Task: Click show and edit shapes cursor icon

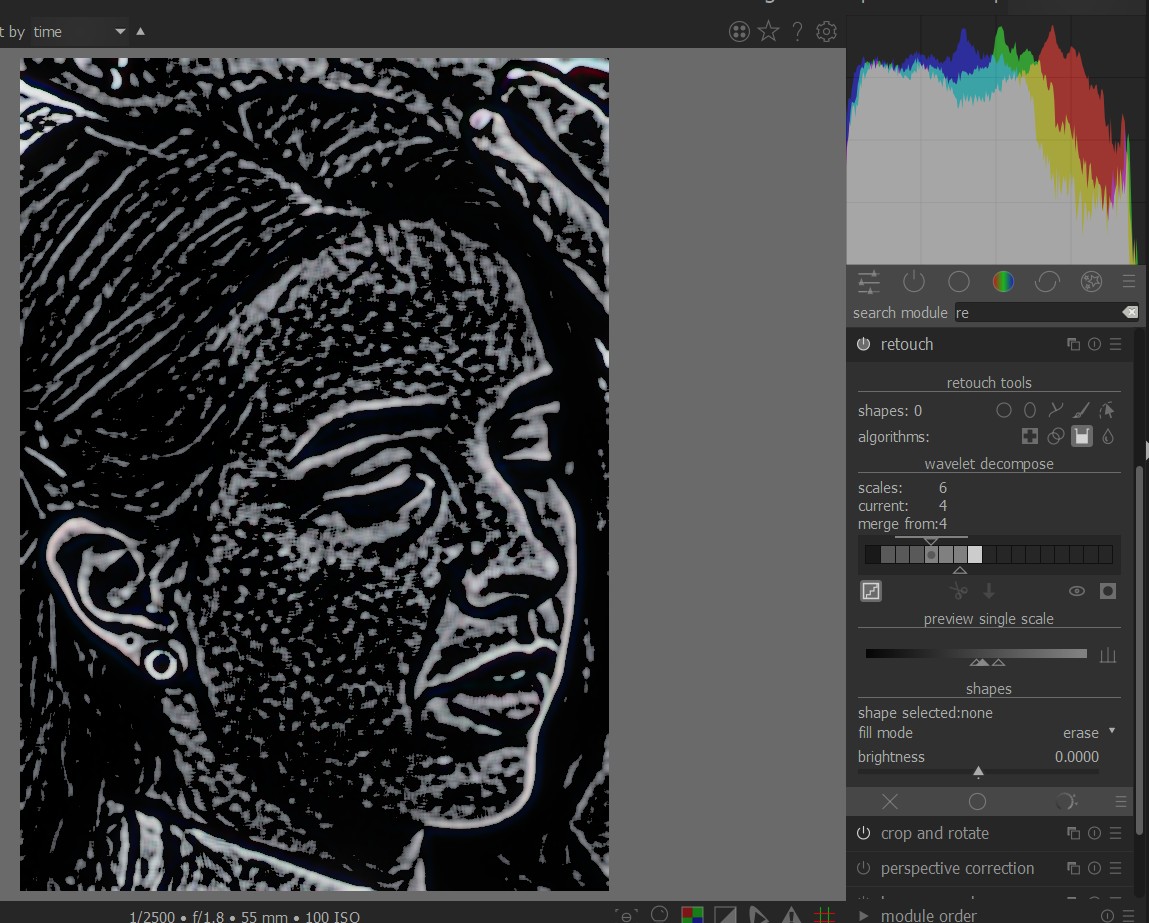Action: coord(1107,410)
